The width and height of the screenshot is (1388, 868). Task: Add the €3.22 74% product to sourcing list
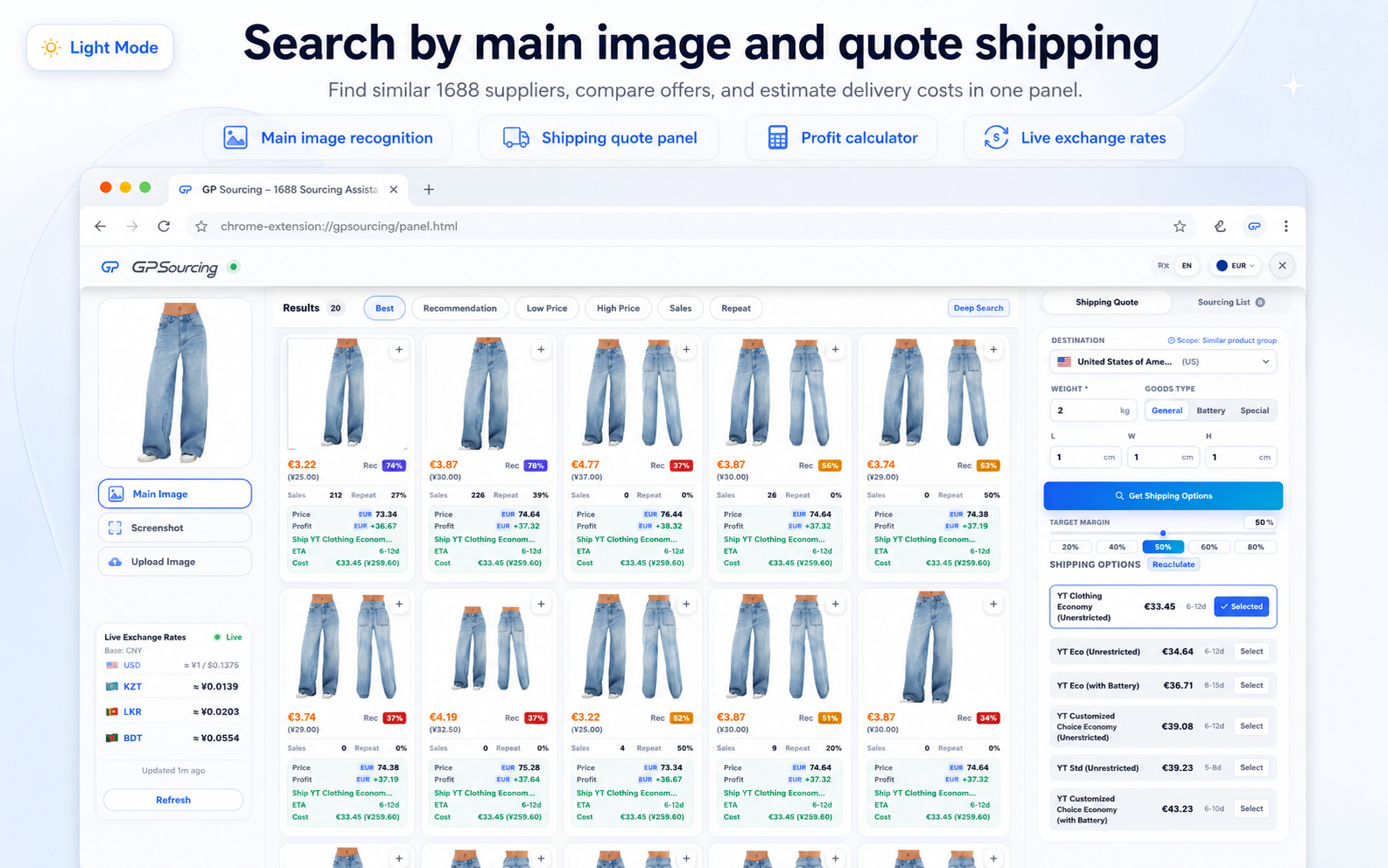tap(399, 349)
